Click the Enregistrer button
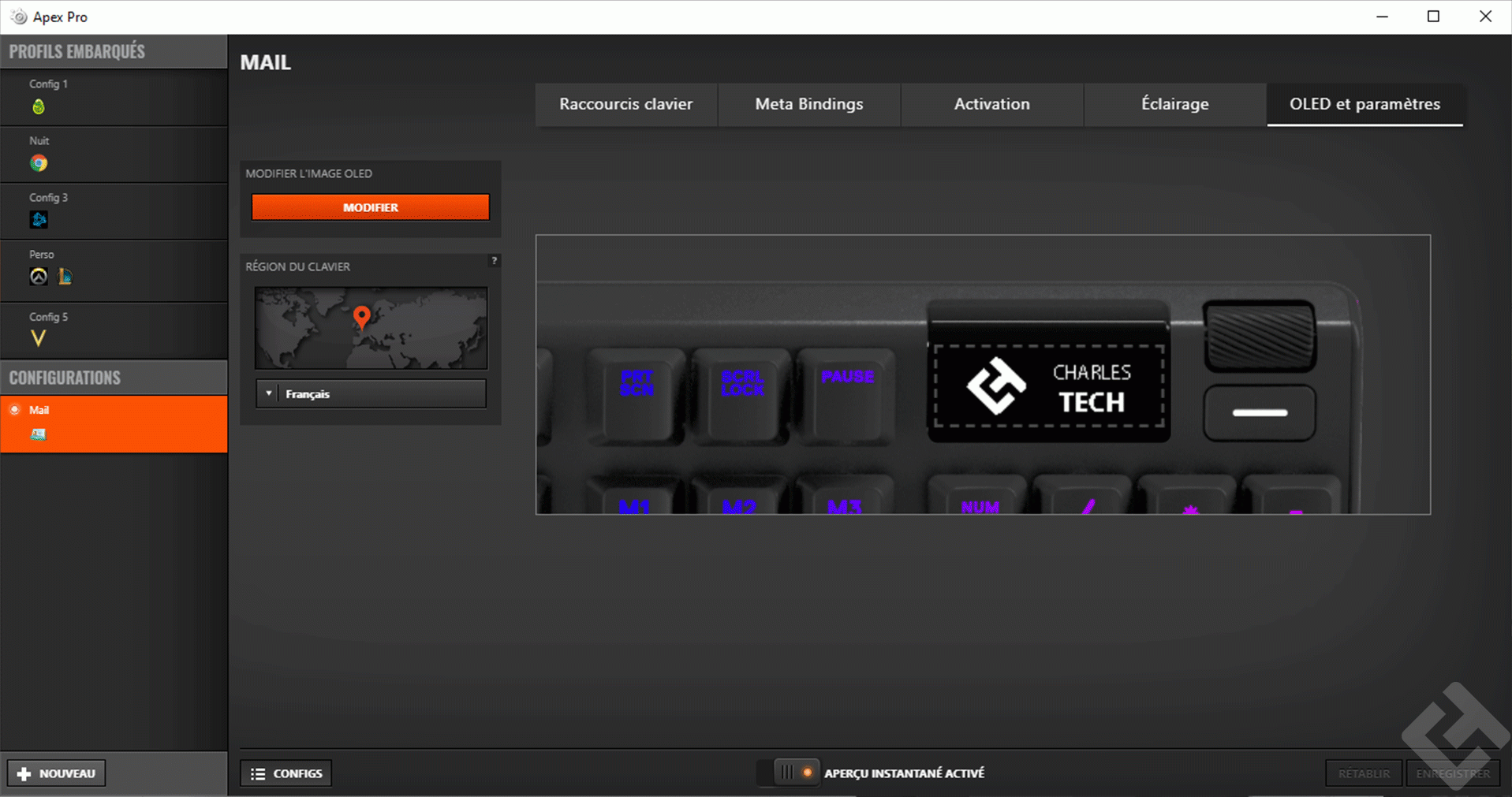 coord(1453,773)
